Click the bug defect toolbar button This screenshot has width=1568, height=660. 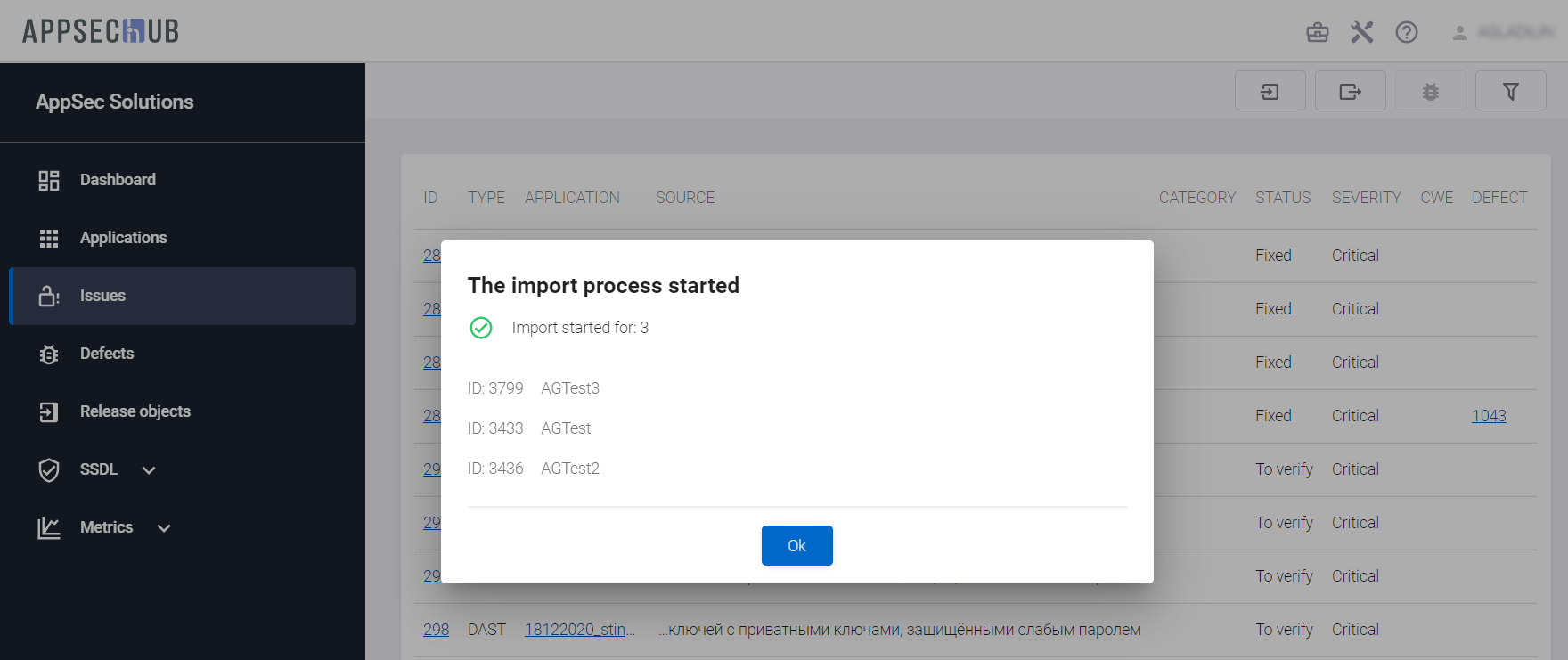[1430, 91]
